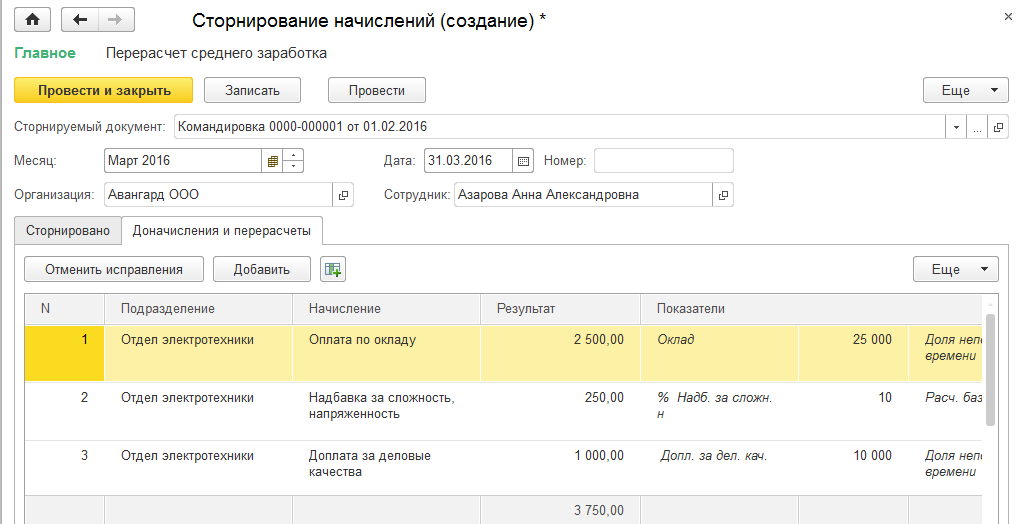1021x524 pixels.
Task: Go back with the left arrow
Action: (80, 20)
